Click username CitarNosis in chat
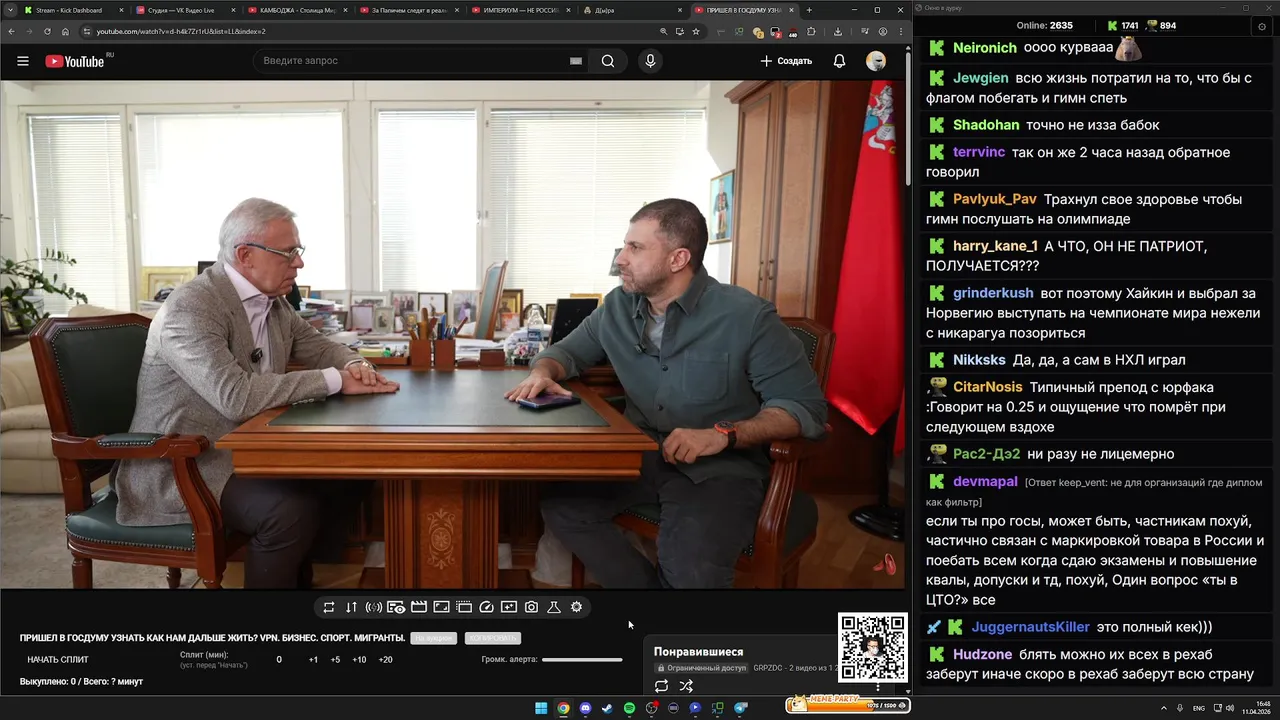1280x720 pixels. 988,387
